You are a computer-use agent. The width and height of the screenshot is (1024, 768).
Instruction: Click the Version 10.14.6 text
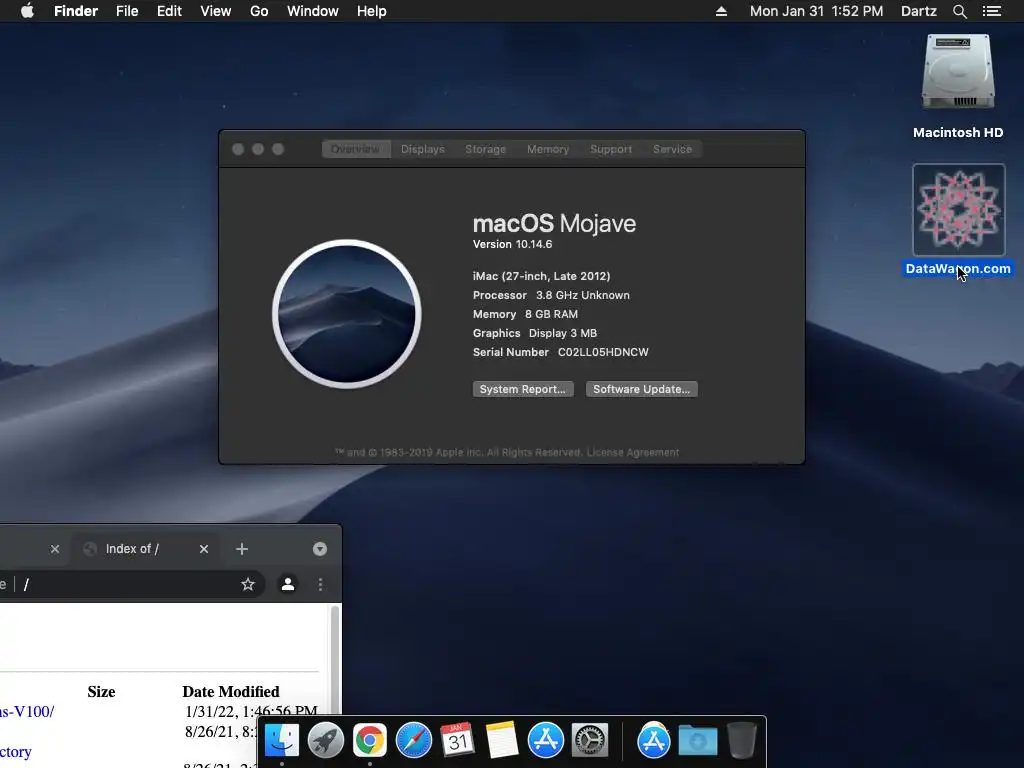pyautogui.click(x=512, y=244)
